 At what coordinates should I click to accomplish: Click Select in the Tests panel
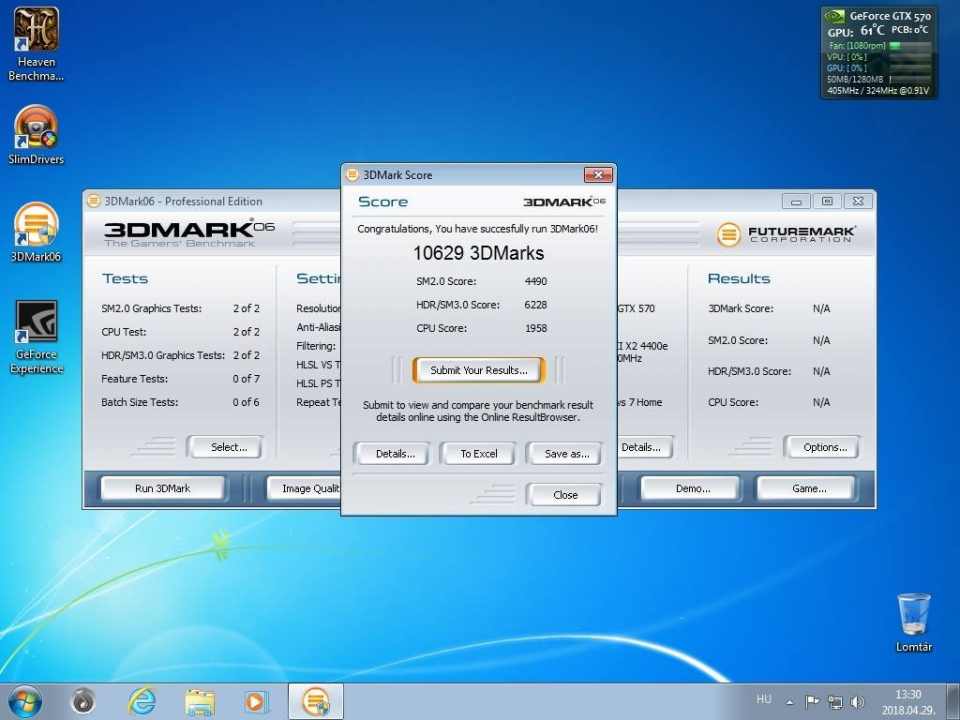[x=227, y=447]
